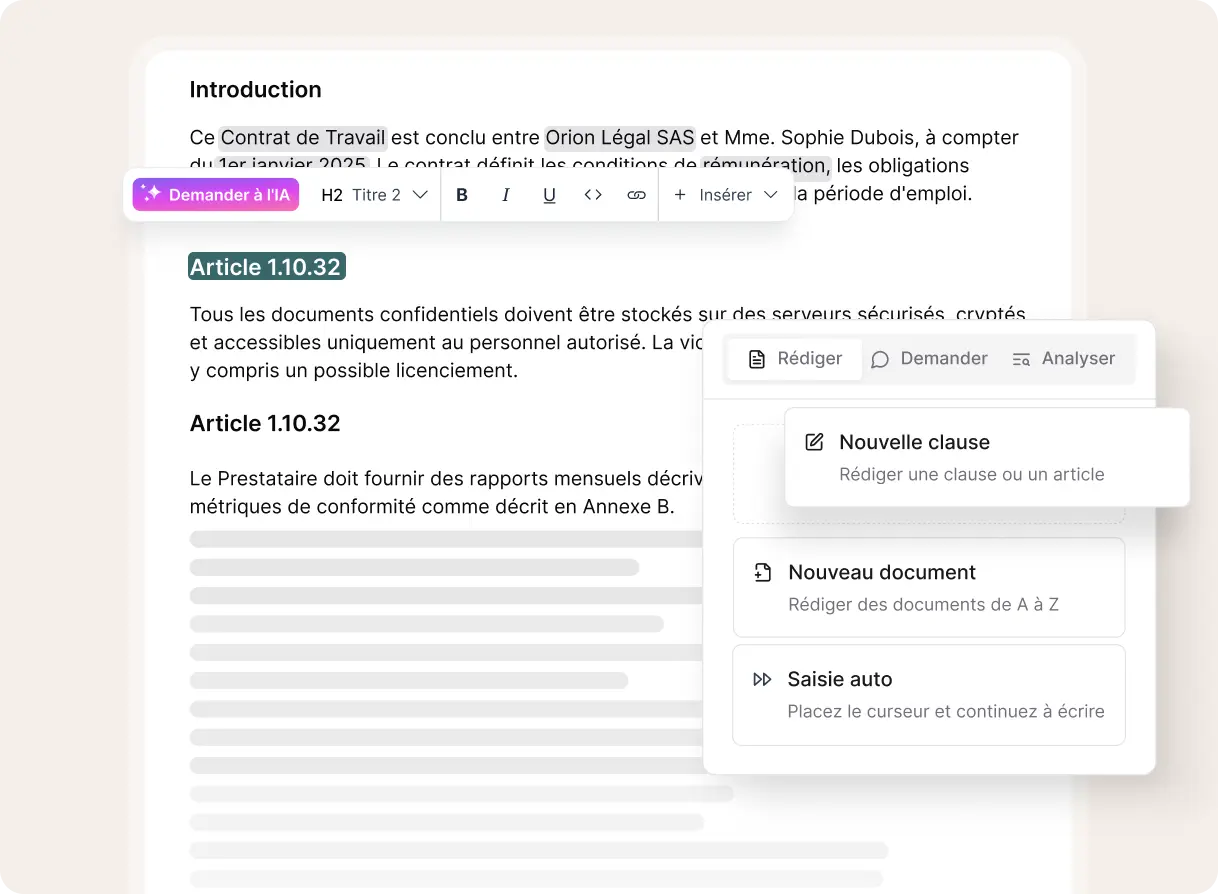This screenshot has width=1218, height=894.
Task: Click the new file icon beside Nouveau document
Action: coord(762,573)
